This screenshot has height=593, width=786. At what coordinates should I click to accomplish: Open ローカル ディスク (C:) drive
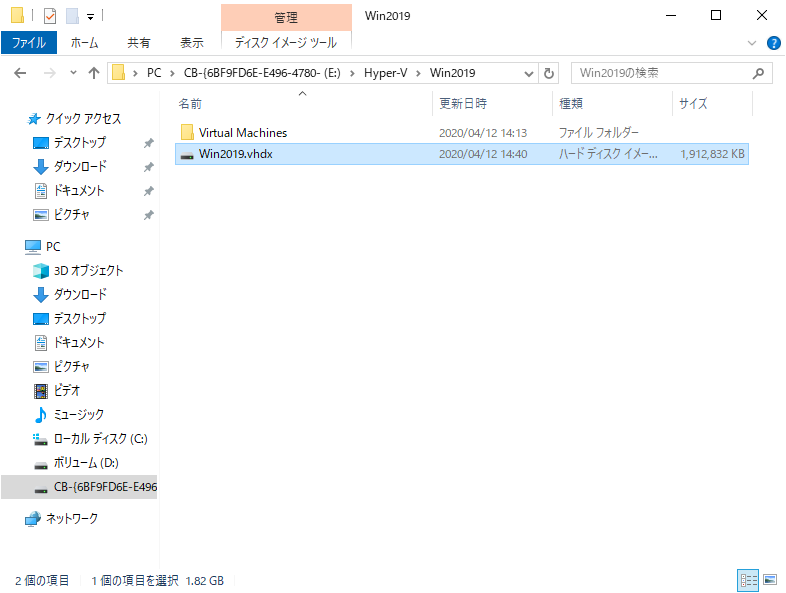pos(100,439)
